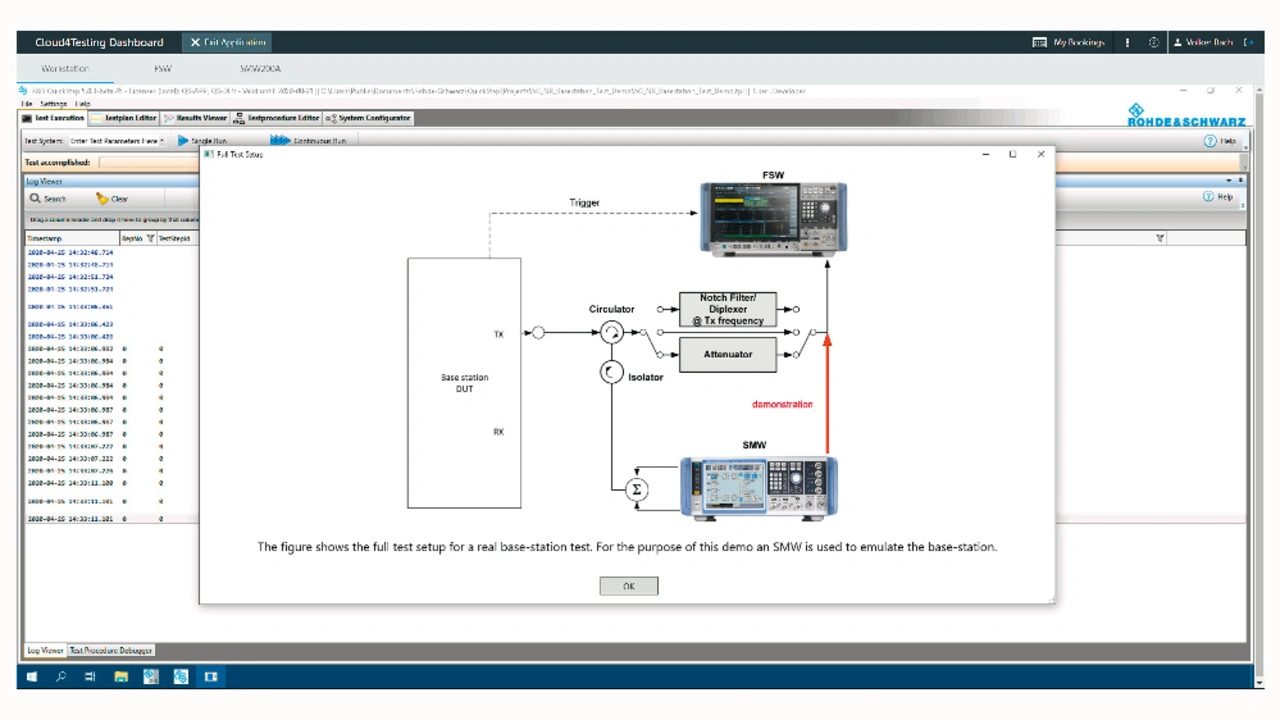This screenshot has height=720, width=1280.
Task: Open the Log Viewer panel dropdown arrow
Action: tap(1228, 181)
